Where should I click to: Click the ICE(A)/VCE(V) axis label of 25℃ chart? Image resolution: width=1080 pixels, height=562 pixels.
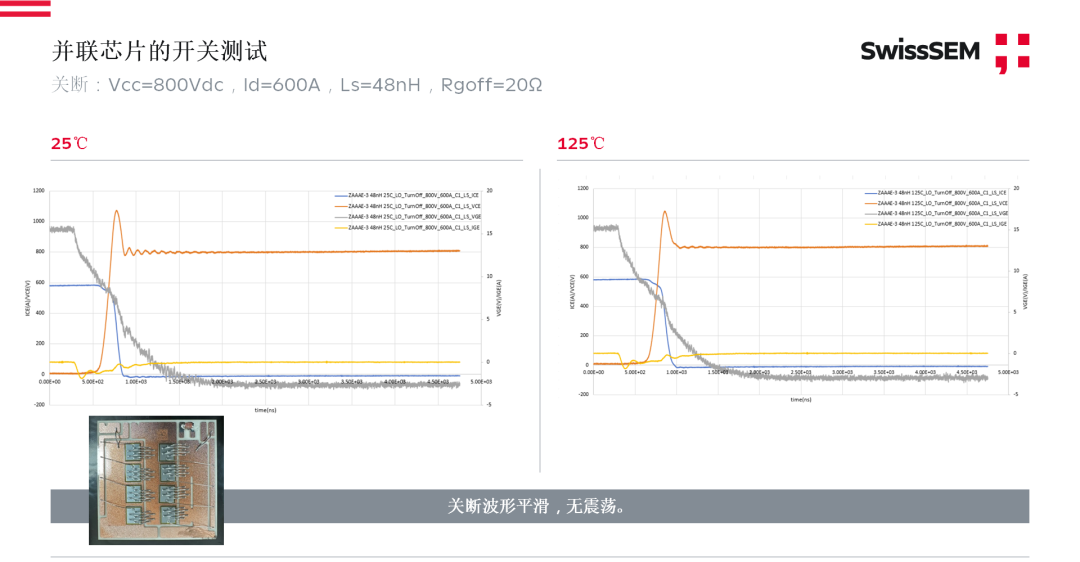(28, 296)
